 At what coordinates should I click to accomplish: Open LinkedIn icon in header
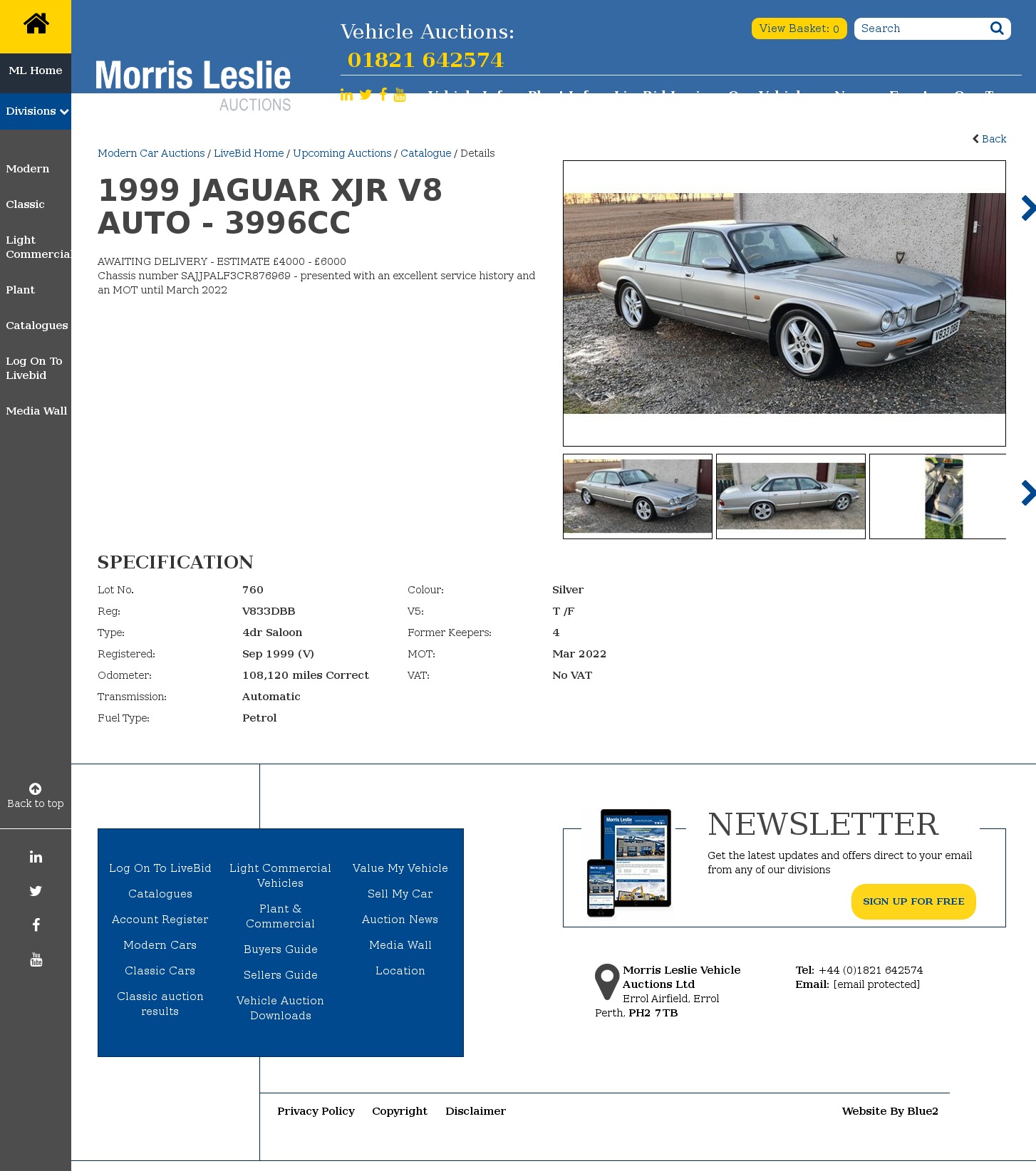(346, 95)
